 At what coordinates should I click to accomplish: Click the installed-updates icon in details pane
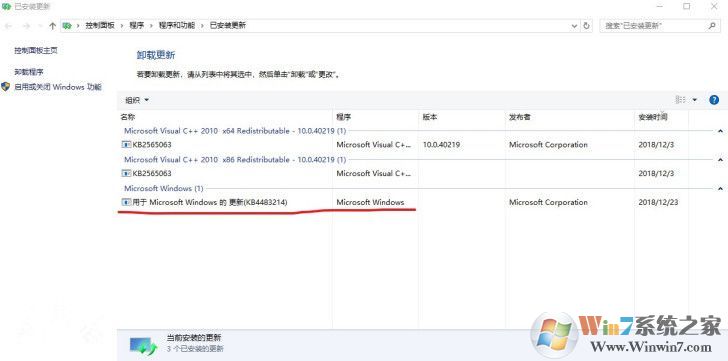(143, 345)
